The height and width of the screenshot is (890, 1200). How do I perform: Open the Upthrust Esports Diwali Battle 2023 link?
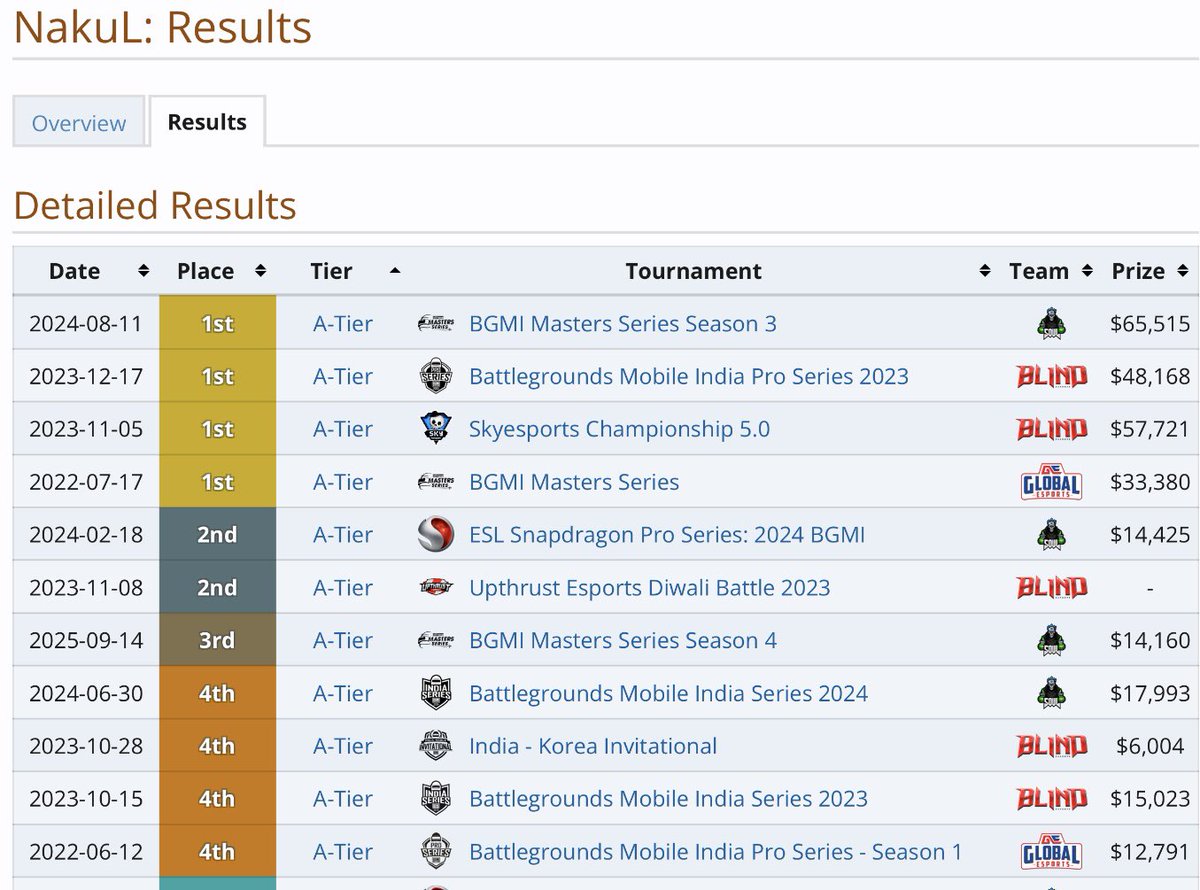(x=649, y=588)
